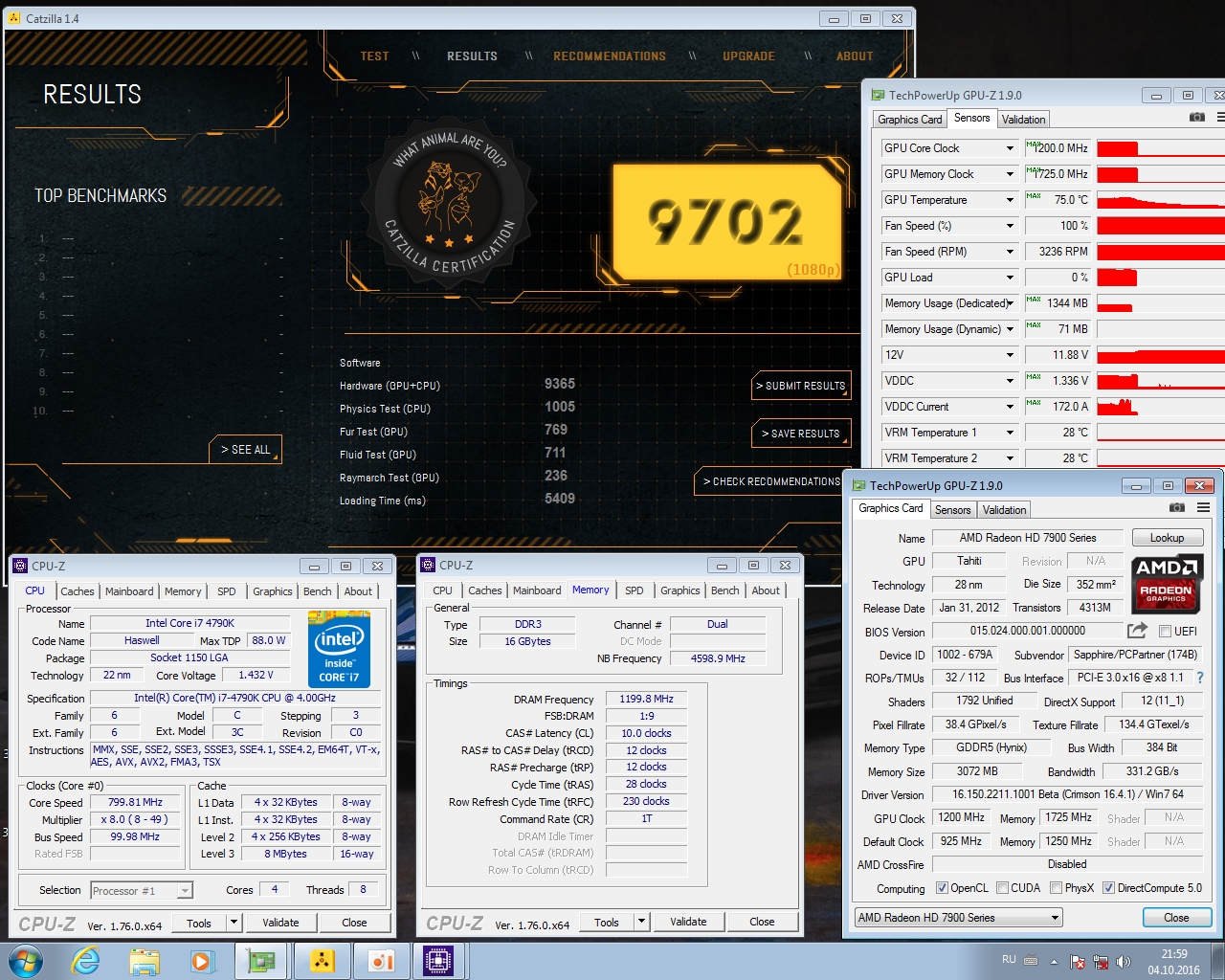Click GPU Core Clock sensor graph
Viewport: 1225px width, 980px height.
(1161, 148)
